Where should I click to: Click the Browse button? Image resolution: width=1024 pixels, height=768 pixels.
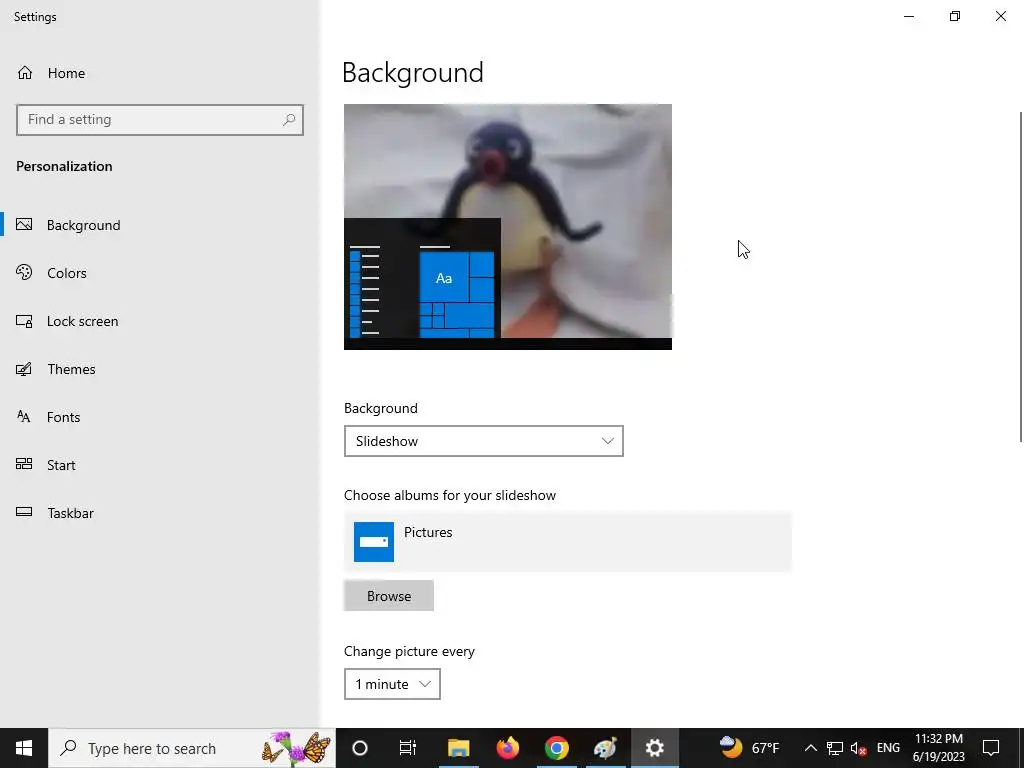389,596
